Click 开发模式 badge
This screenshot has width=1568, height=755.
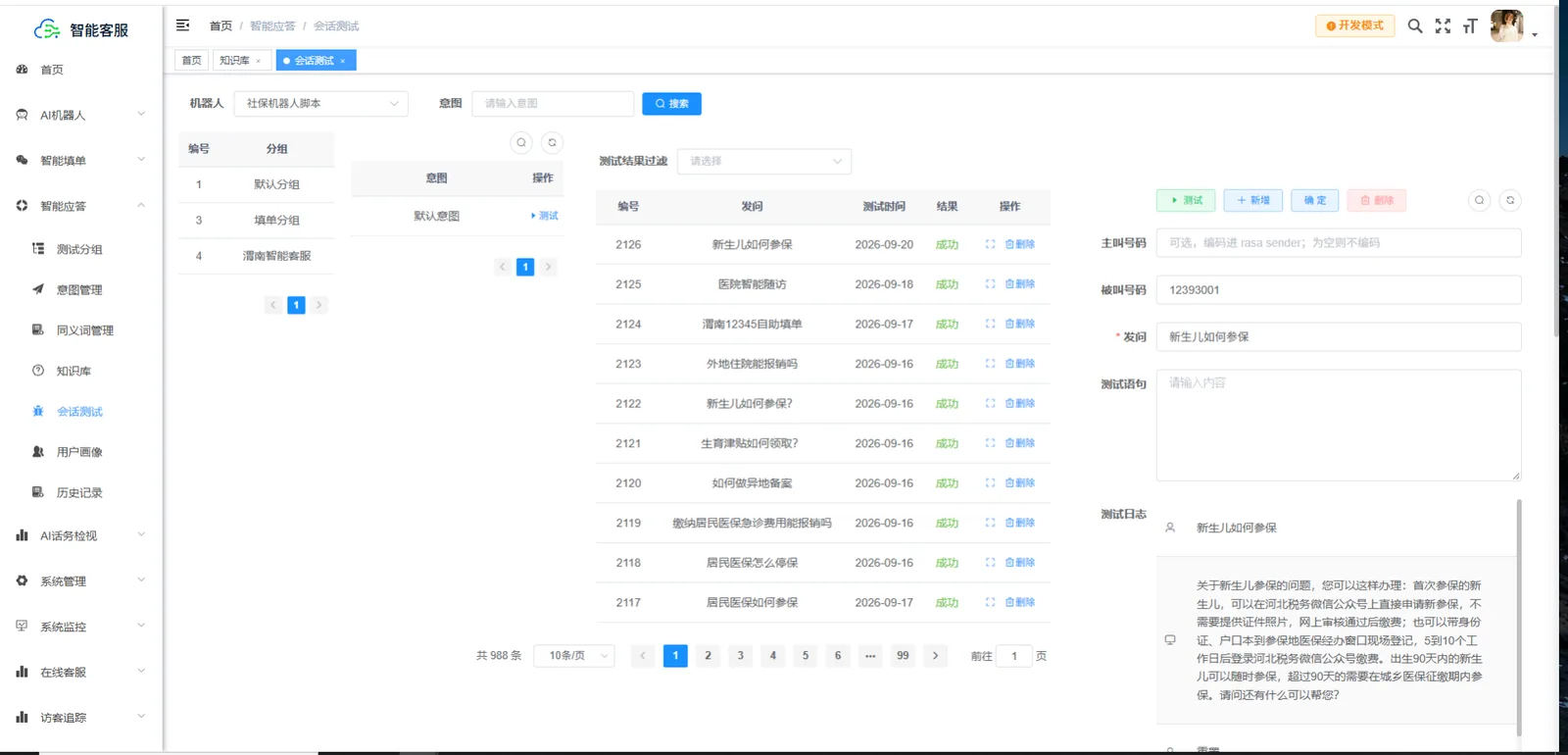point(1354,25)
